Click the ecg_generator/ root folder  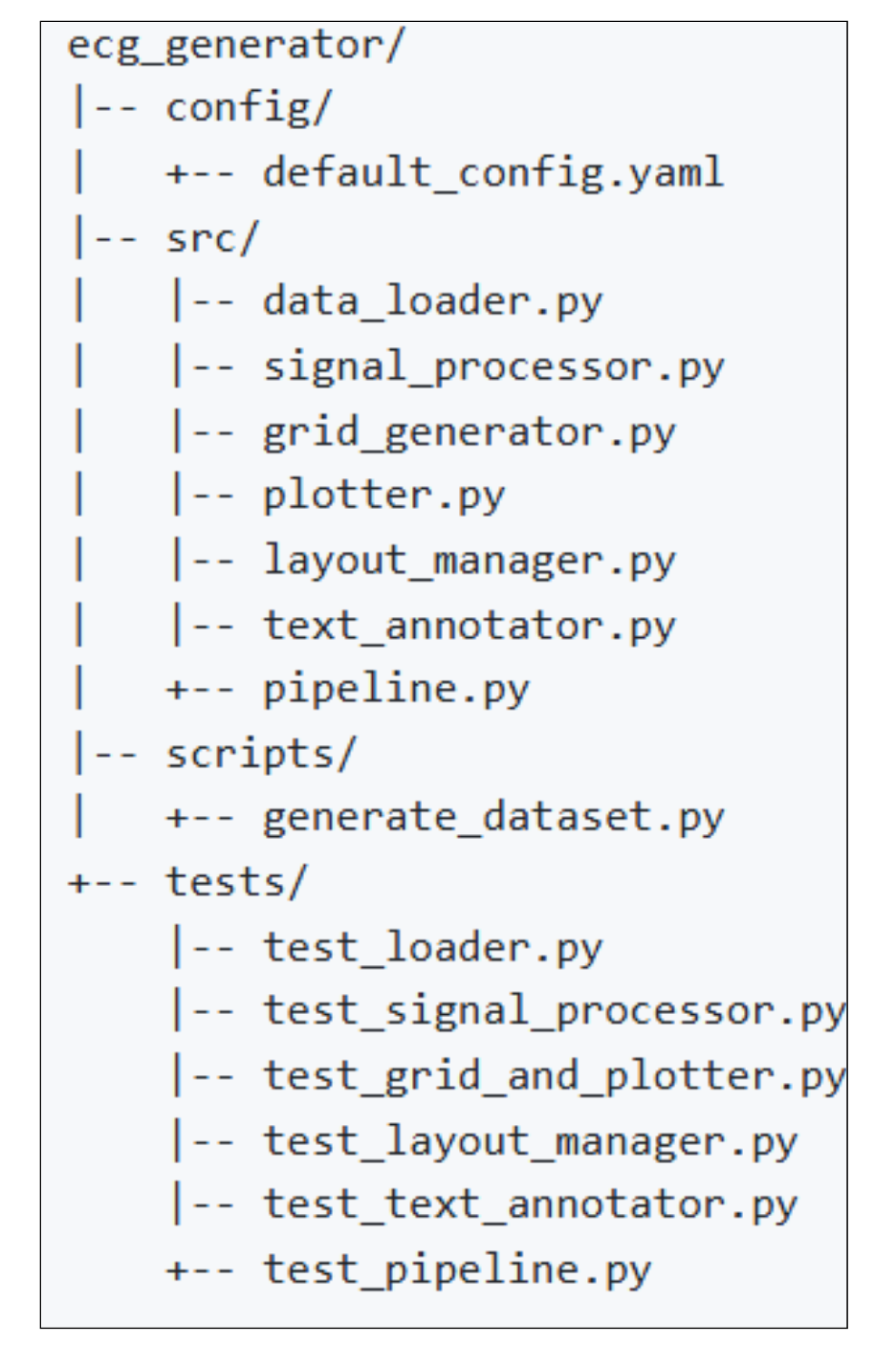click(236, 45)
